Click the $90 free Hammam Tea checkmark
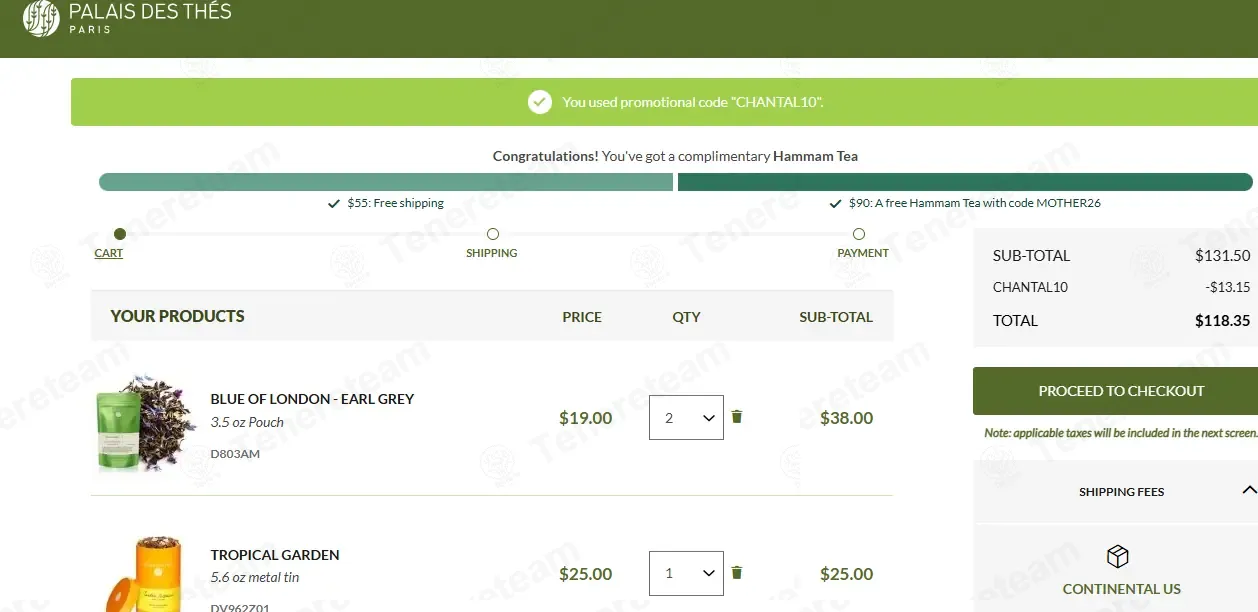The height and width of the screenshot is (612, 1258). point(836,203)
